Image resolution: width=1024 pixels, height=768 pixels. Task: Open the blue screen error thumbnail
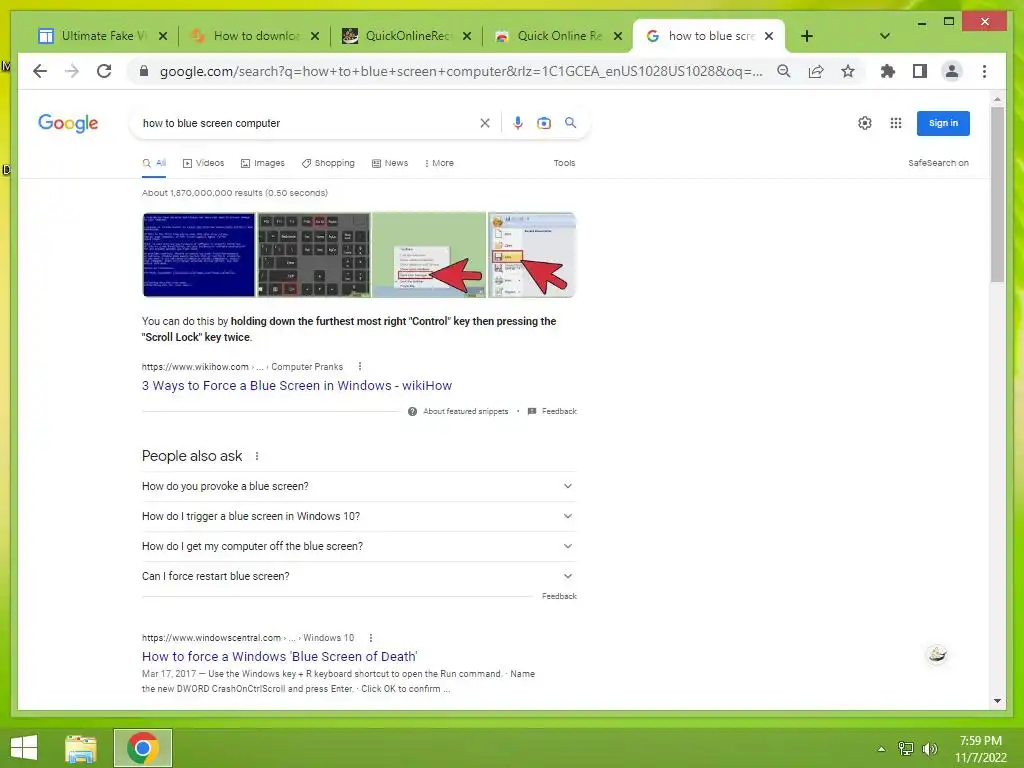199,255
